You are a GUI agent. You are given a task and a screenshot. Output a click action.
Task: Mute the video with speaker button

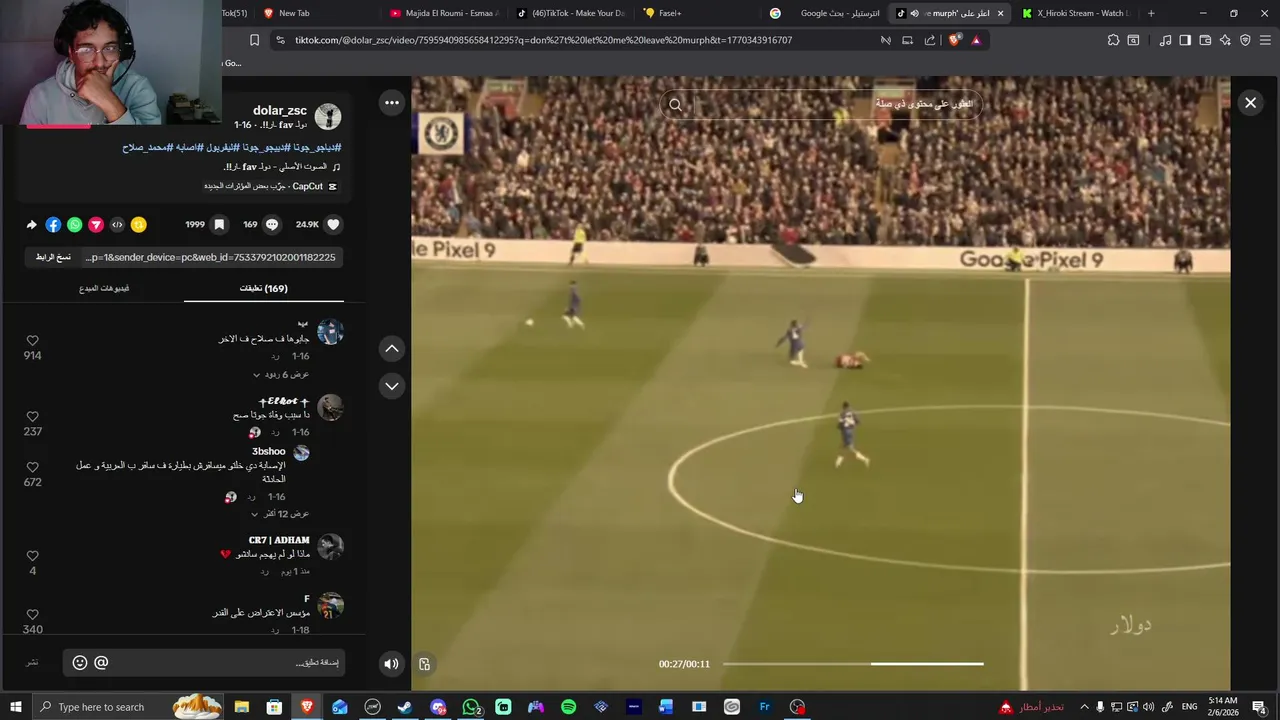(x=392, y=663)
